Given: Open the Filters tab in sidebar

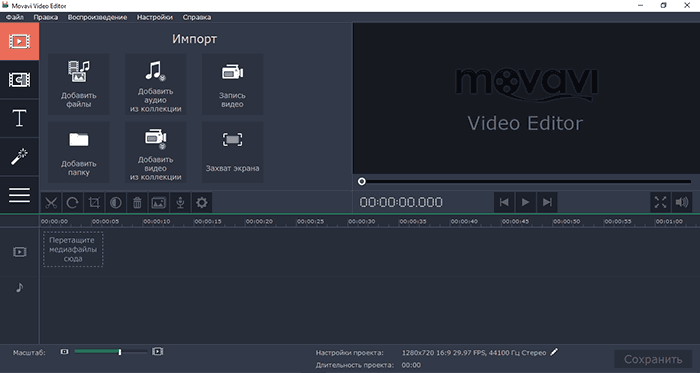Looking at the screenshot, I should pyautogui.click(x=19, y=80).
